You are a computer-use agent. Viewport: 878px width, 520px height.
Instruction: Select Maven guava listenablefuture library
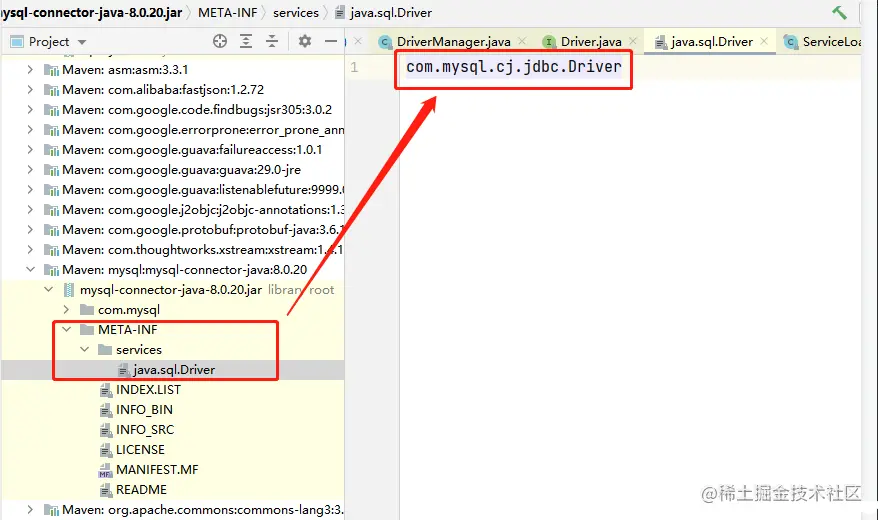203,190
